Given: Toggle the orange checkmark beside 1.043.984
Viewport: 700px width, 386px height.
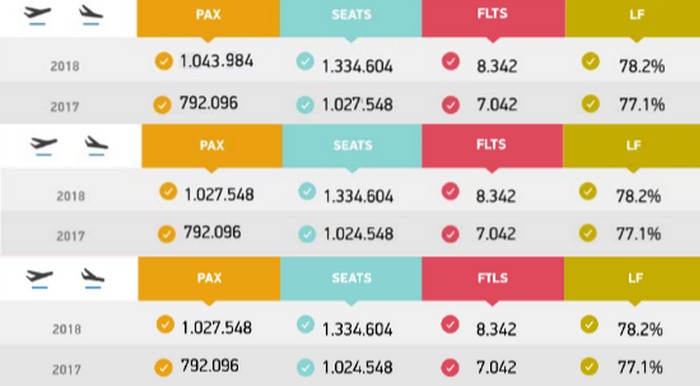Looking at the screenshot, I should pyautogui.click(x=164, y=61).
